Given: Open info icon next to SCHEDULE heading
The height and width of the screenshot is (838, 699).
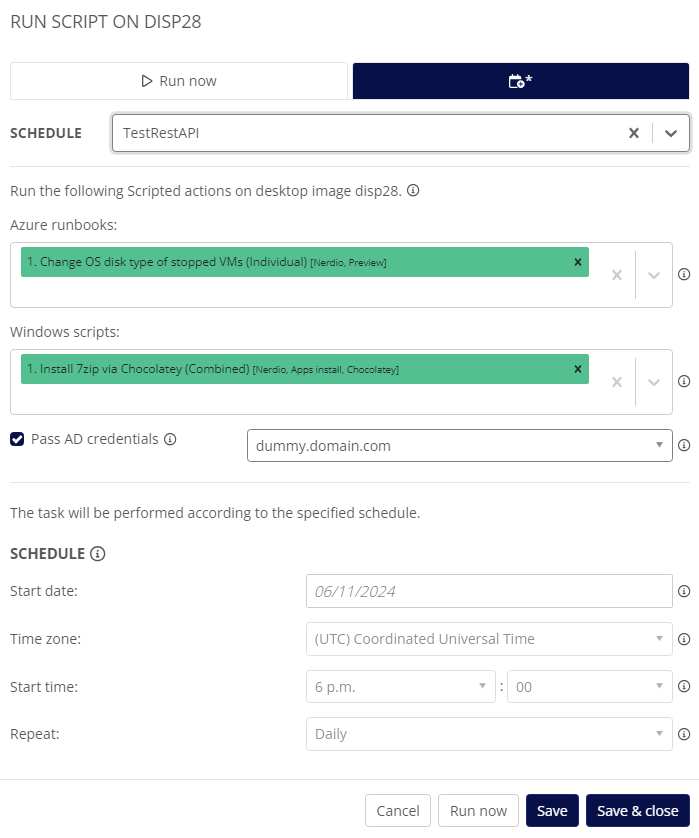Looking at the screenshot, I should (97, 554).
